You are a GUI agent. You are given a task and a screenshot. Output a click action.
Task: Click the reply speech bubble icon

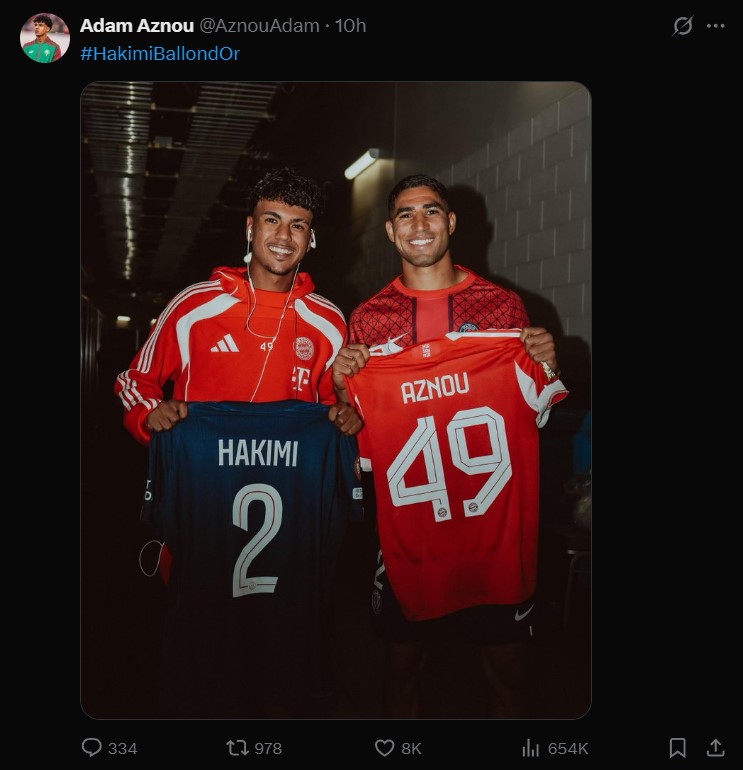click(92, 747)
